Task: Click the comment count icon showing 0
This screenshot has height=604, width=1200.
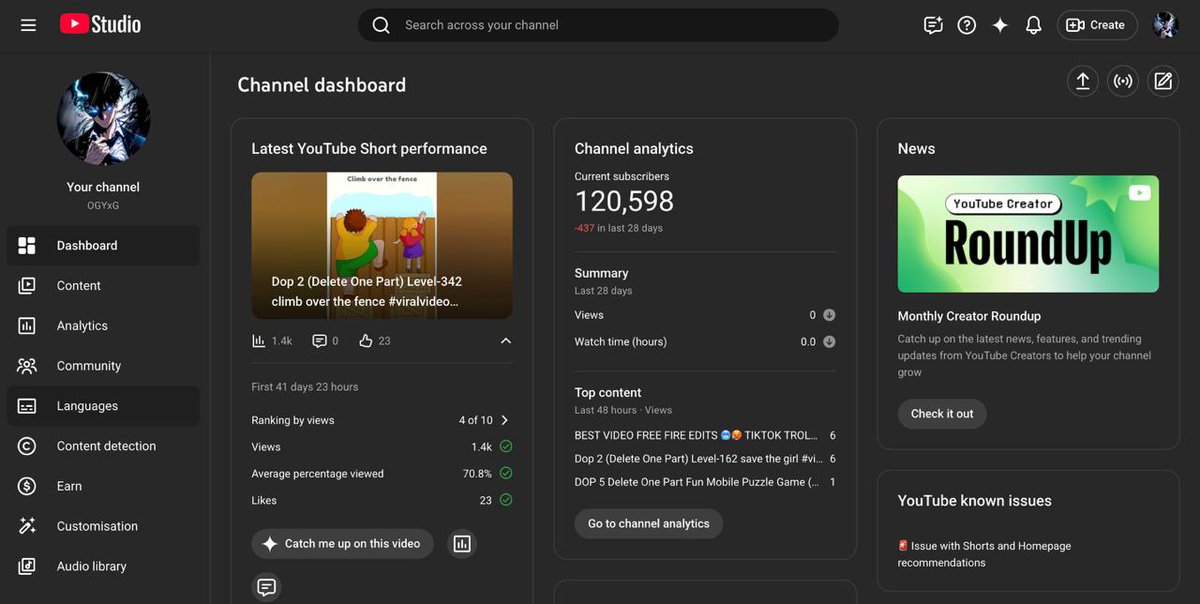Action: click(x=319, y=341)
